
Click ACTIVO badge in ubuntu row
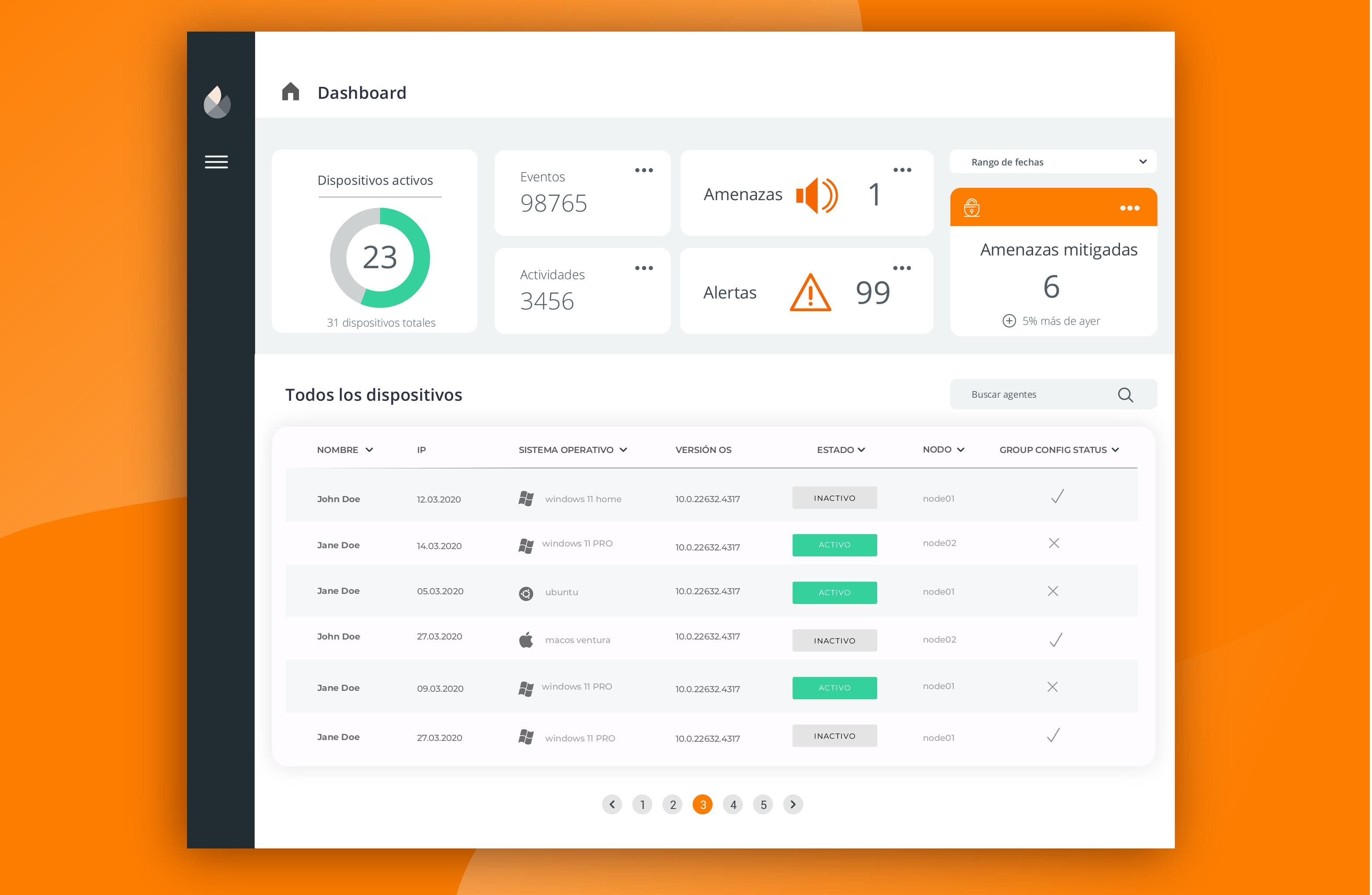click(x=835, y=593)
